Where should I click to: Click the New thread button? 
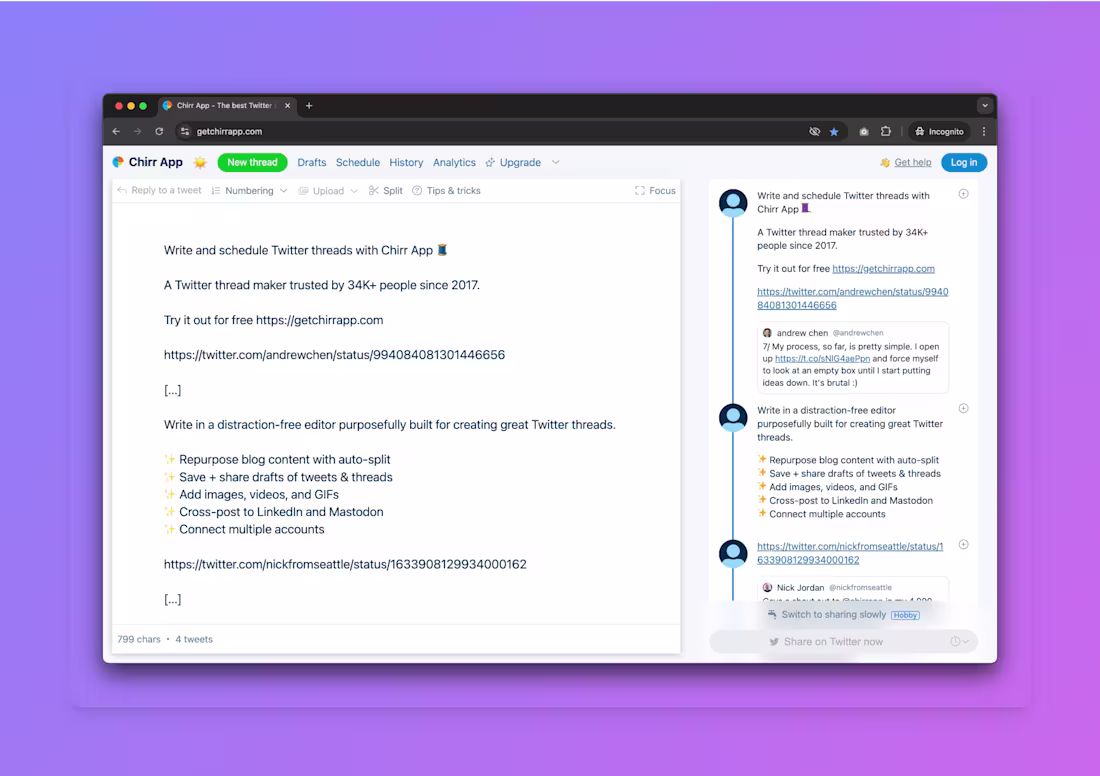(252, 162)
